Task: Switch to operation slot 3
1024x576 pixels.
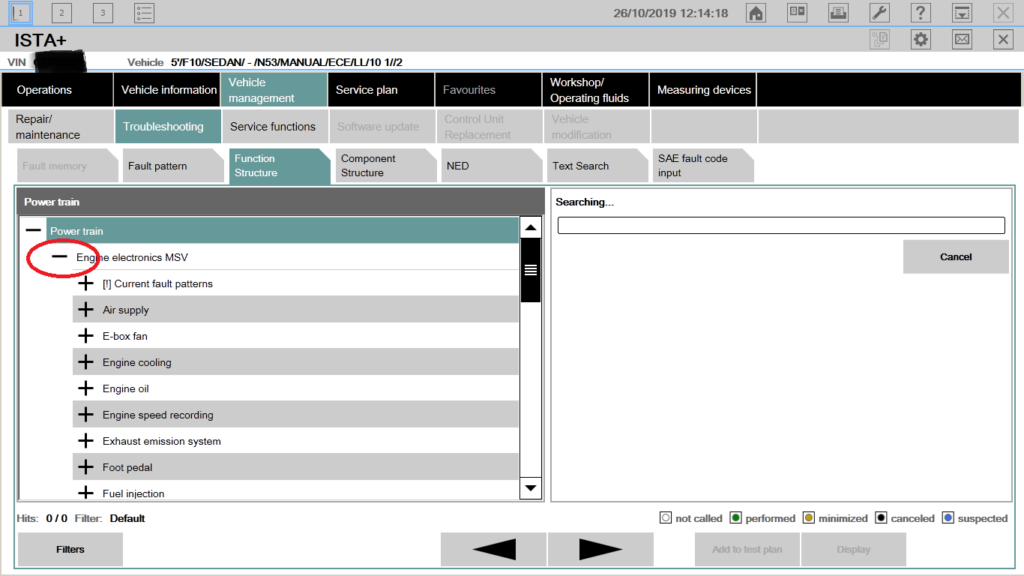Action: pyautogui.click(x=103, y=13)
